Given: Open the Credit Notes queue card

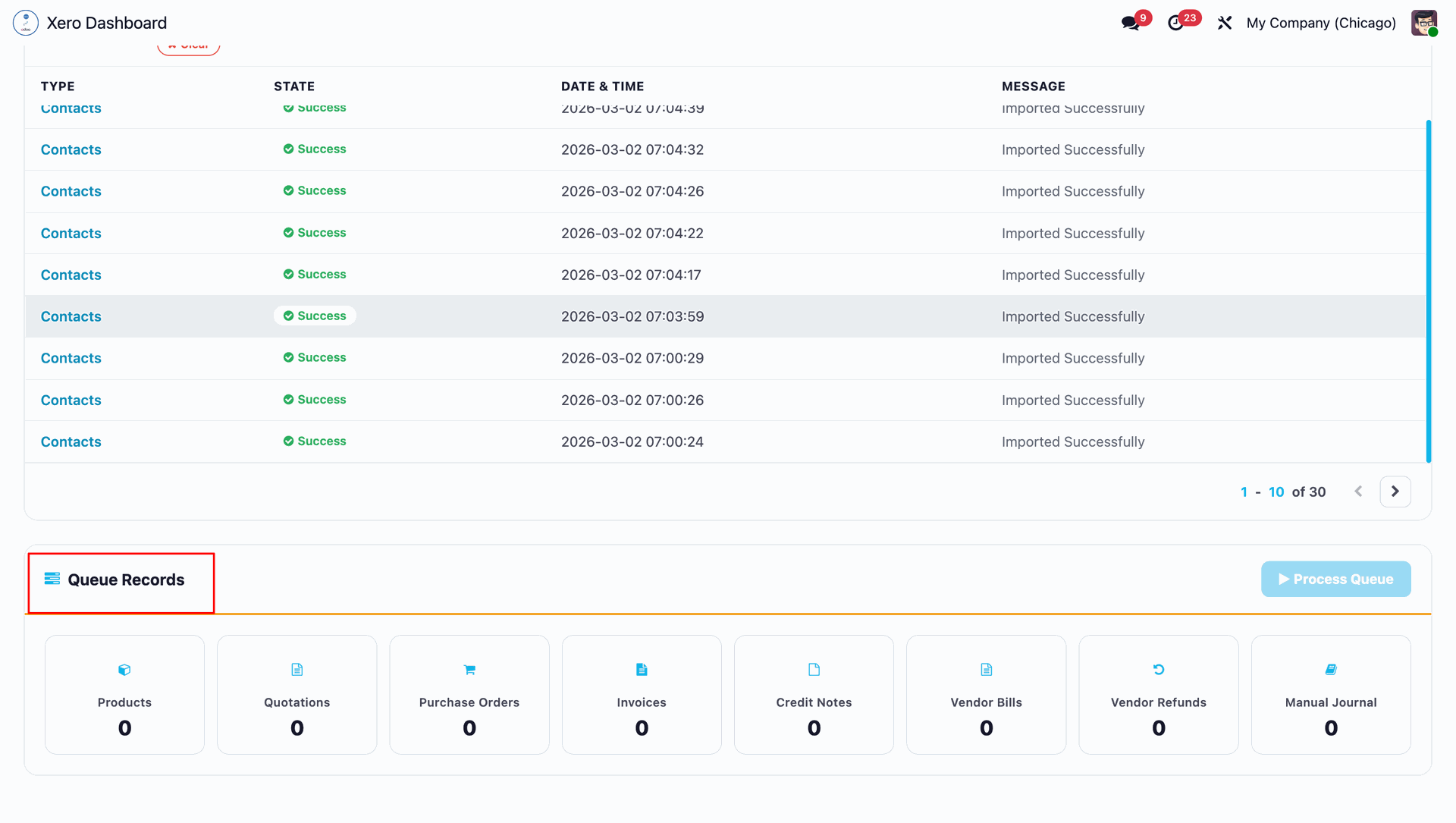Looking at the screenshot, I should pos(814,694).
